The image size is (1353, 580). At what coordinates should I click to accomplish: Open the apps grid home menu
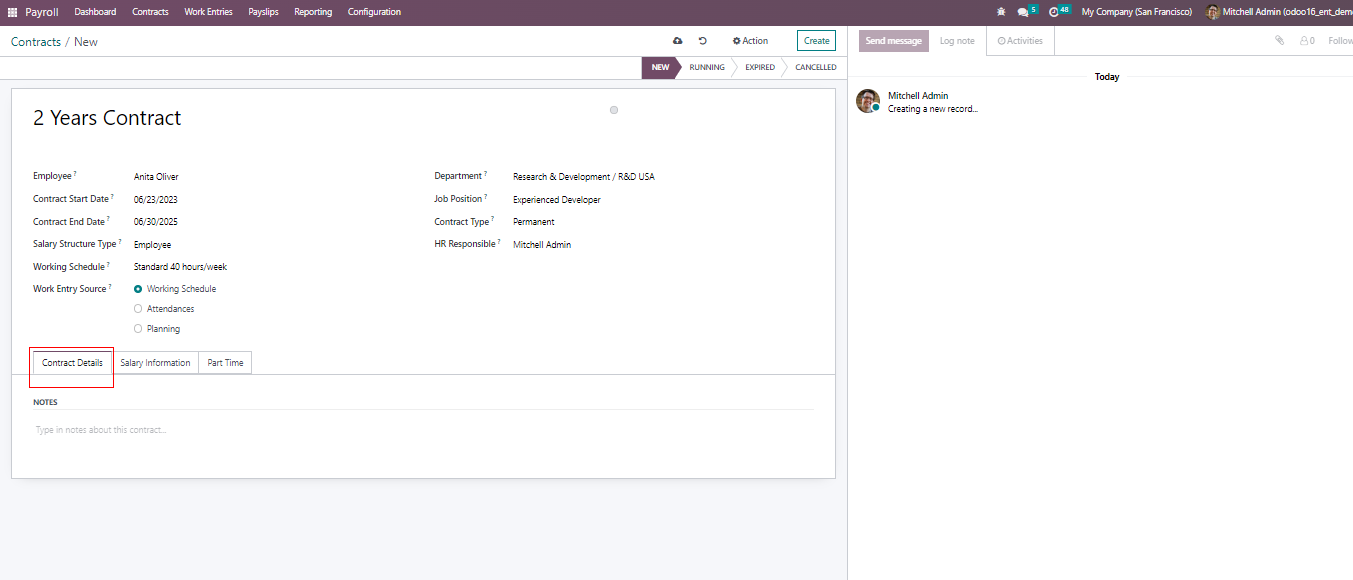click(x=13, y=12)
